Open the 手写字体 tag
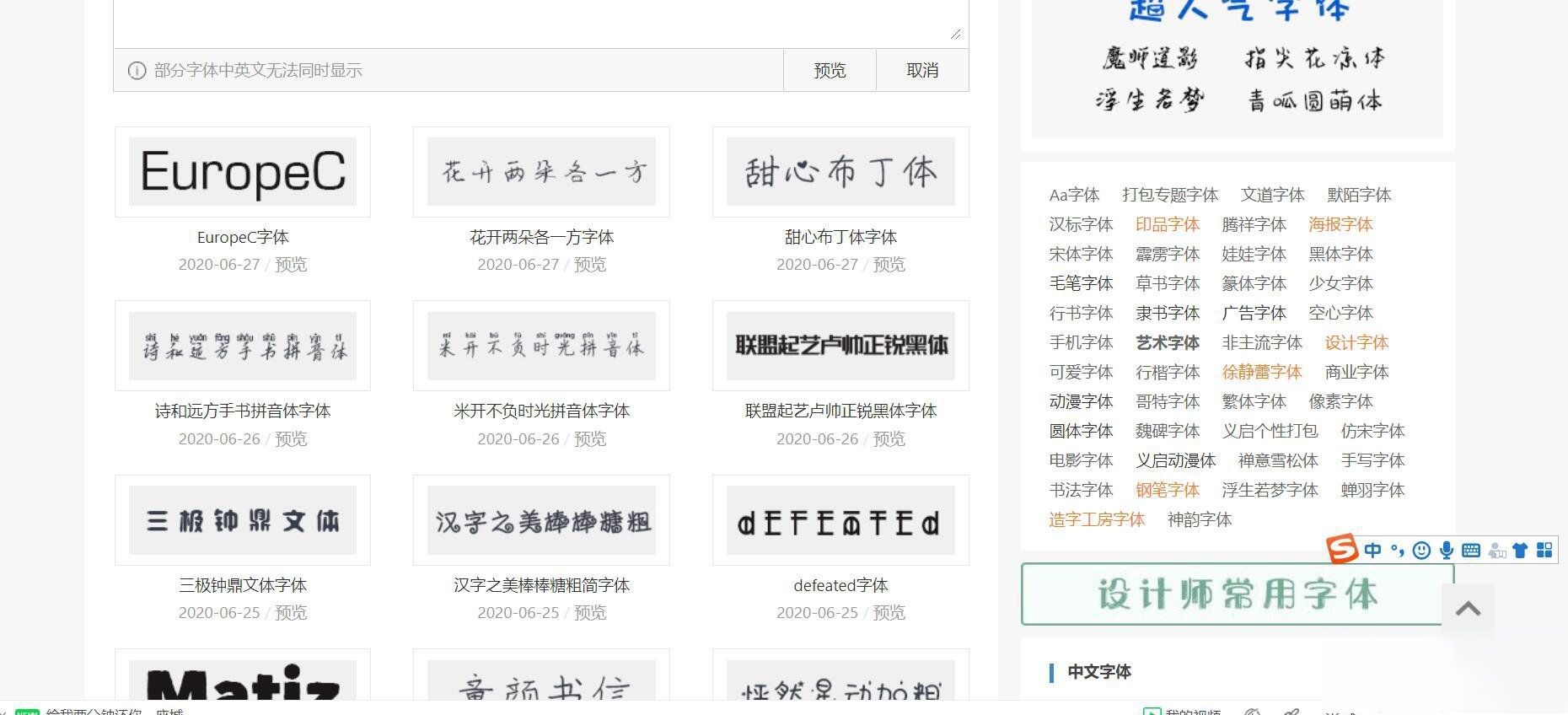The width and height of the screenshot is (1568, 715). coord(1372,460)
